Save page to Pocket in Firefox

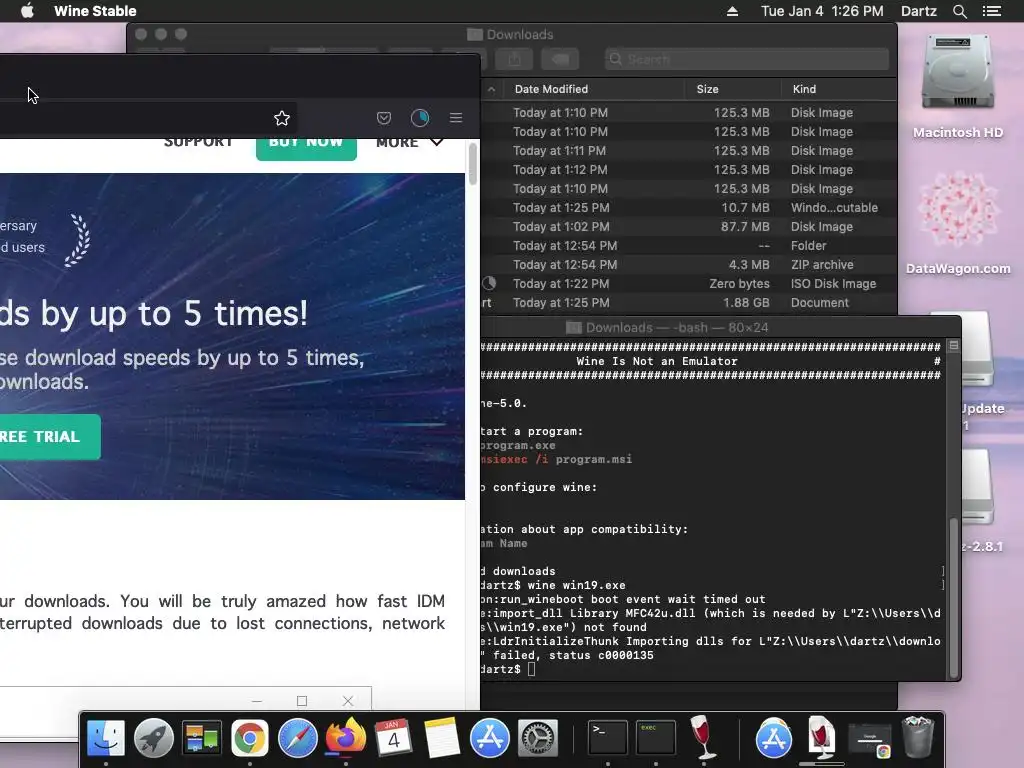pos(384,118)
